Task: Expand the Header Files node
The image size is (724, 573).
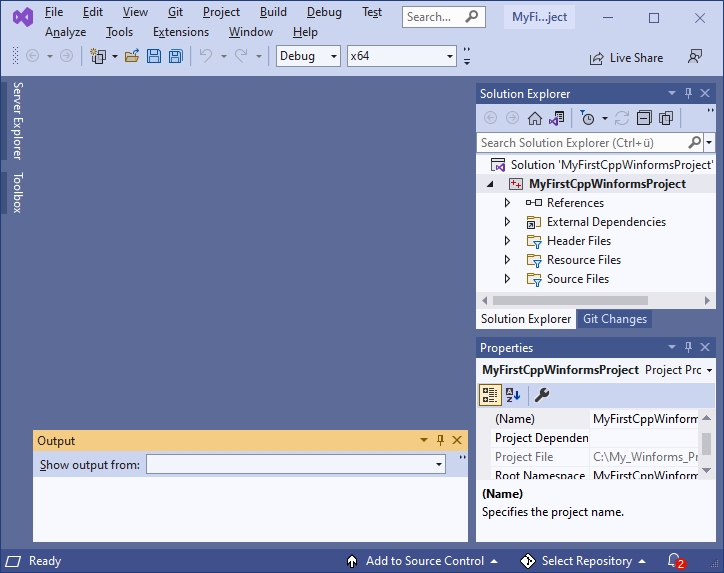Action: (x=507, y=241)
